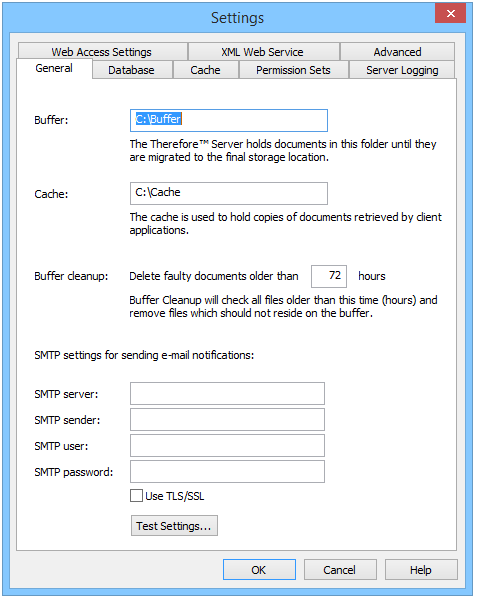Click the 'hours' label
Image resolution: width=477 pixels, height=601 pixels.
pos(372,276)
